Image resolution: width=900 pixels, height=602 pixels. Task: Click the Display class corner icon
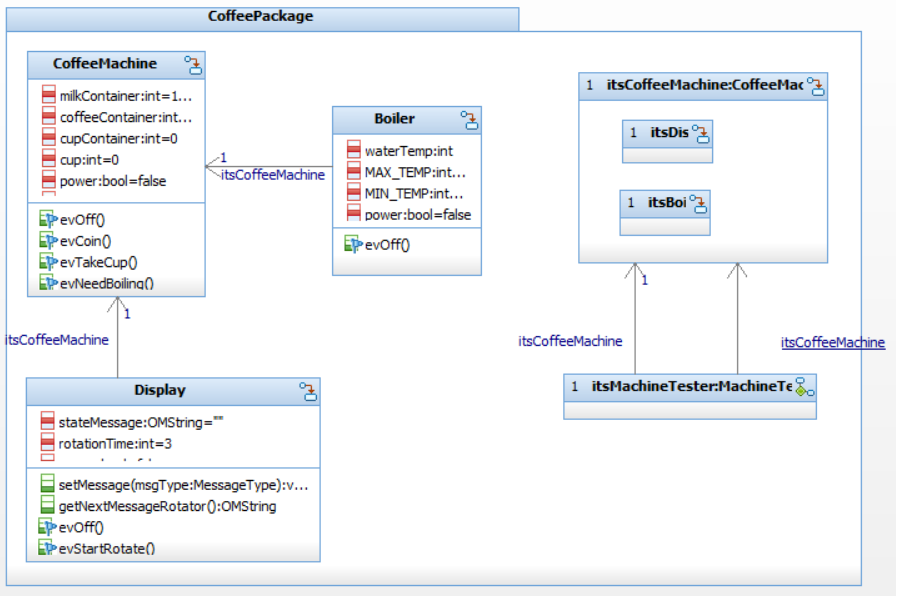point(309,392)
